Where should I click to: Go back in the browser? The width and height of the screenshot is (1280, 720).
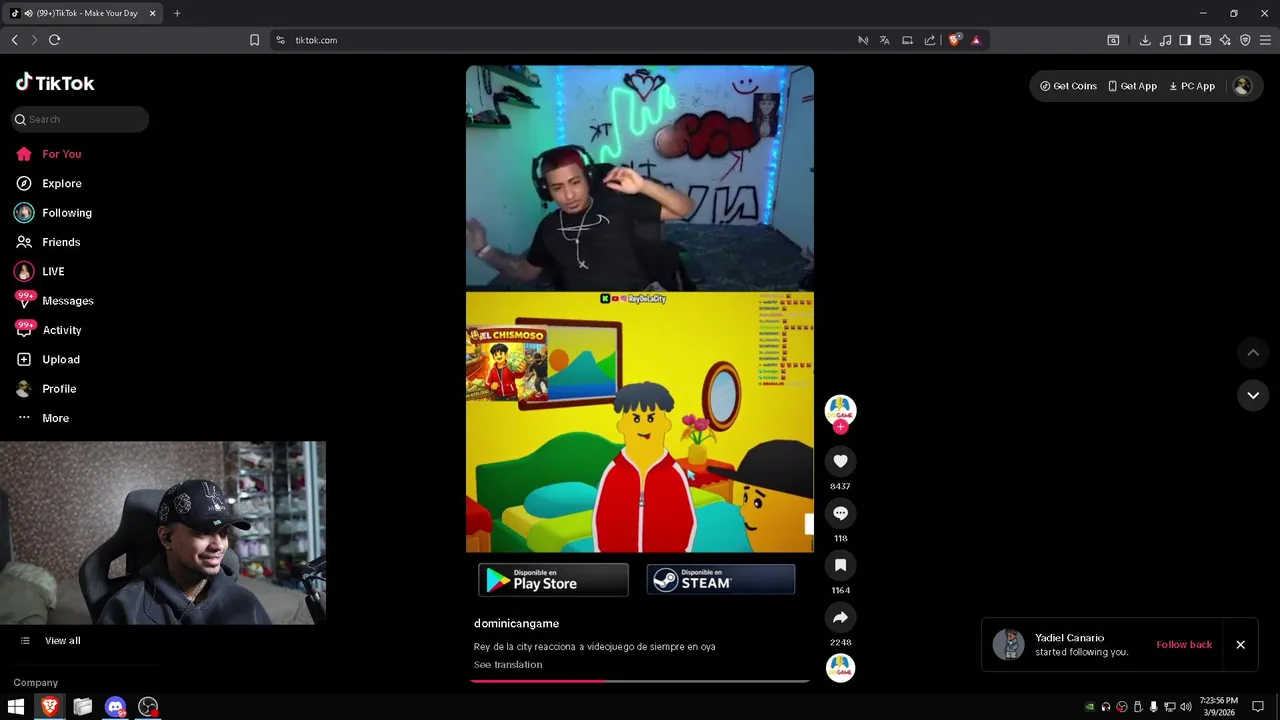point(14,40)
